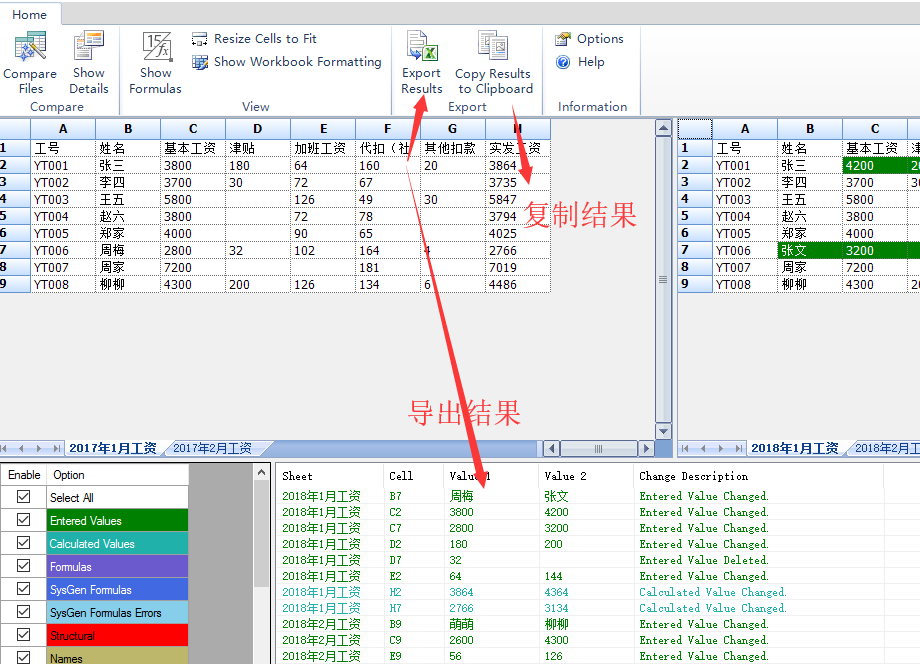Click Export Results icon
The height and width of the screenshot is (664, 920).
[421, 63]
